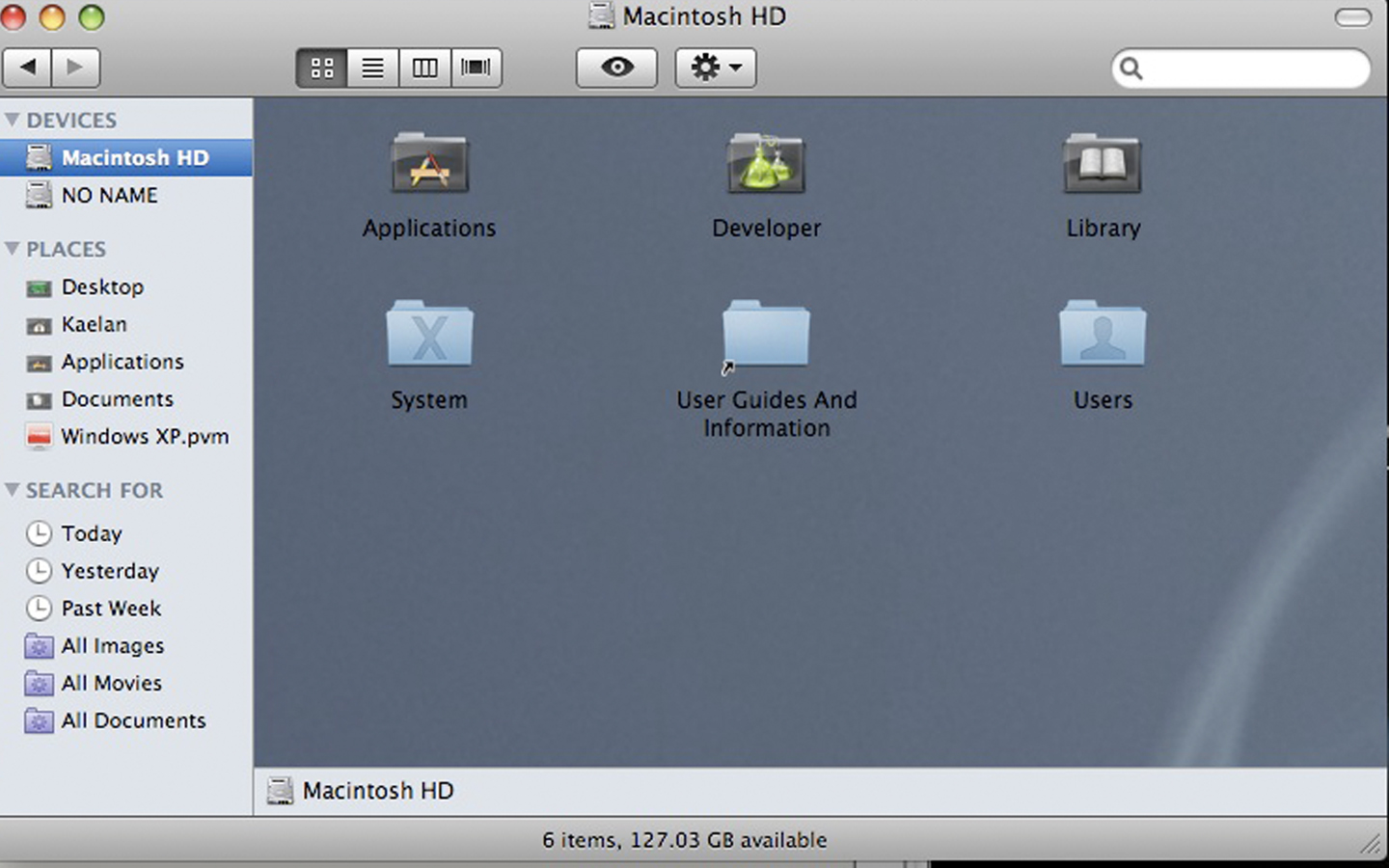Click the status bar item count text

[x=684, y=840]
